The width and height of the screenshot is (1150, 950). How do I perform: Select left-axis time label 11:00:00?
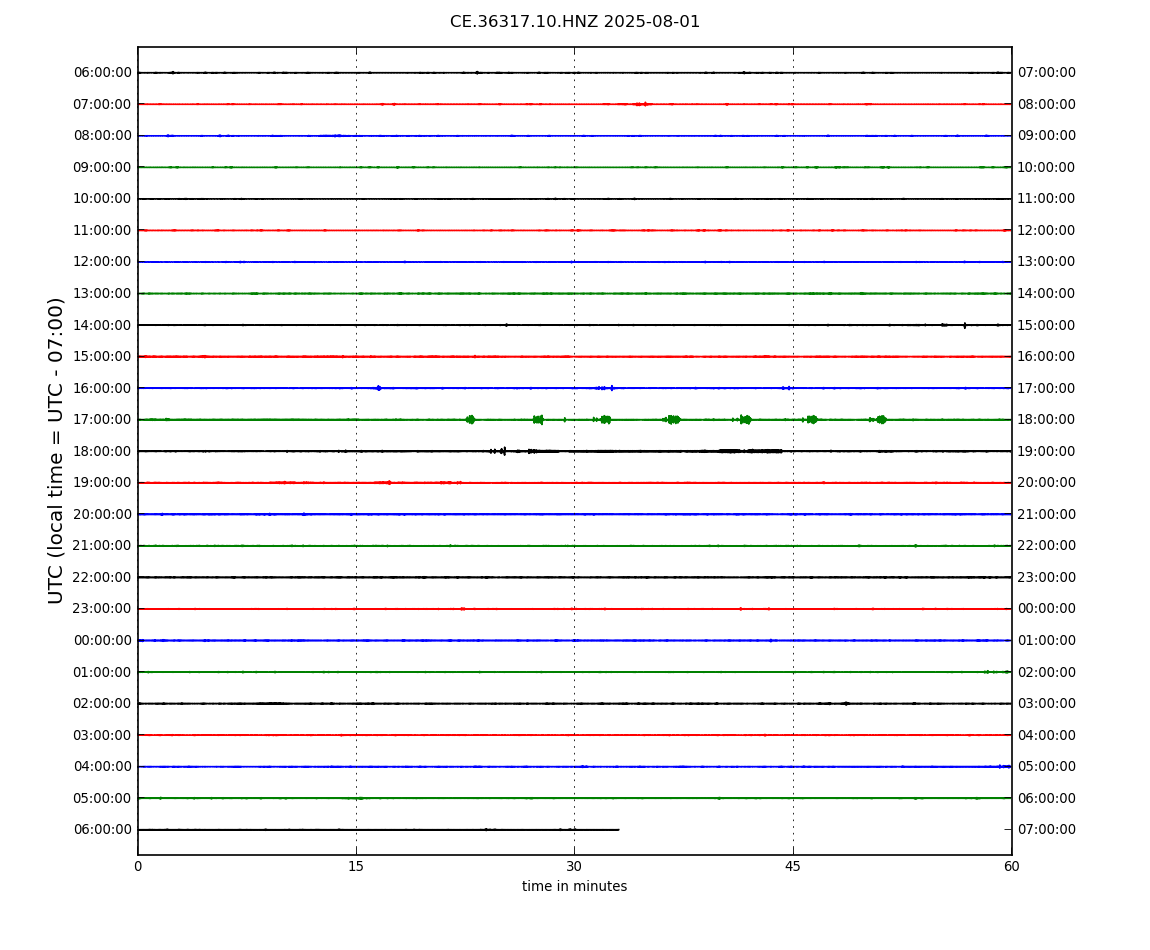click(103, 230)
